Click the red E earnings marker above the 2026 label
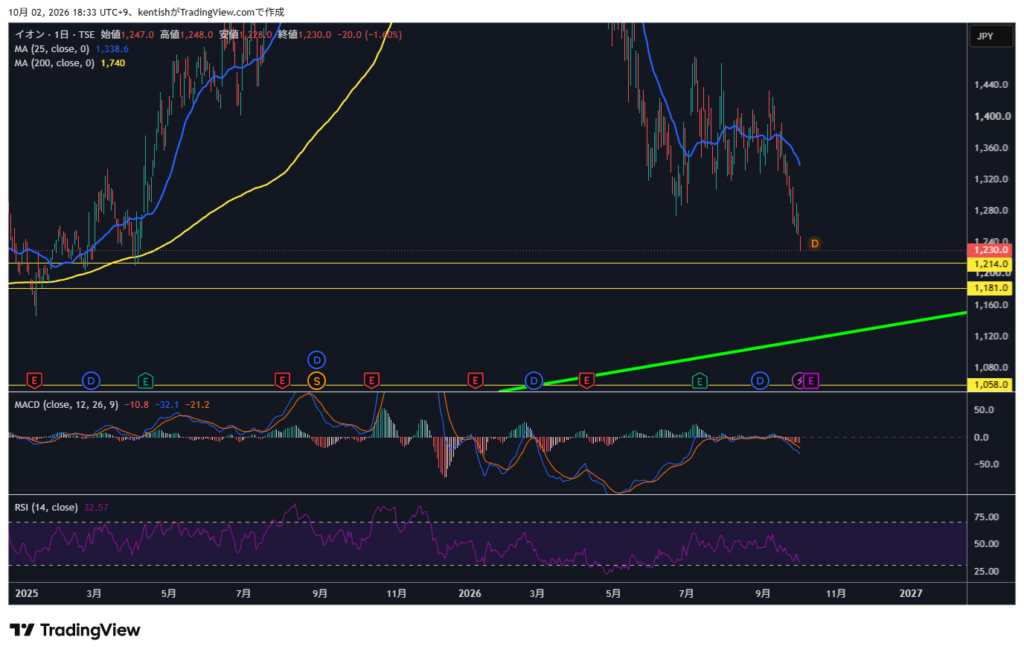This screenshot has height=655, width=1024. tap(475, 380)
